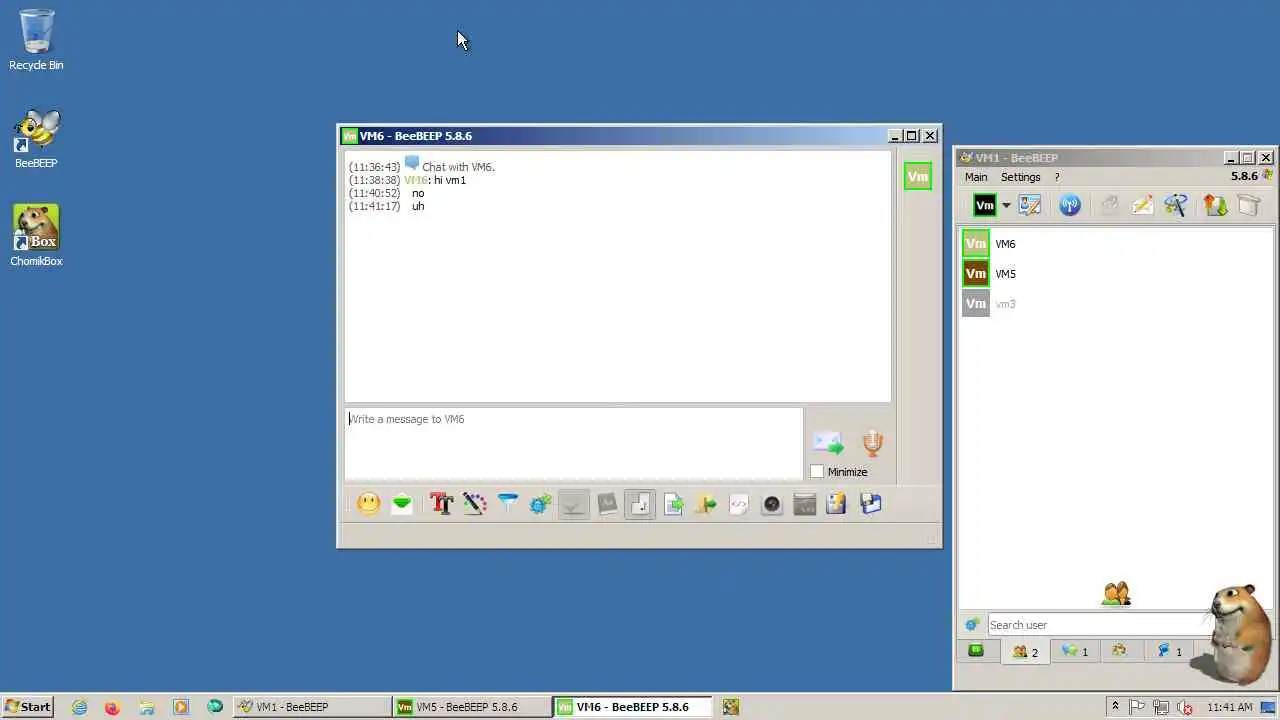Image resolution: width=1280 pixels, height=720 pixels.
Task: Expand the status dropdown arrow beside Vm avatar
Action: pyautogui.click(x=1006, y=205)
